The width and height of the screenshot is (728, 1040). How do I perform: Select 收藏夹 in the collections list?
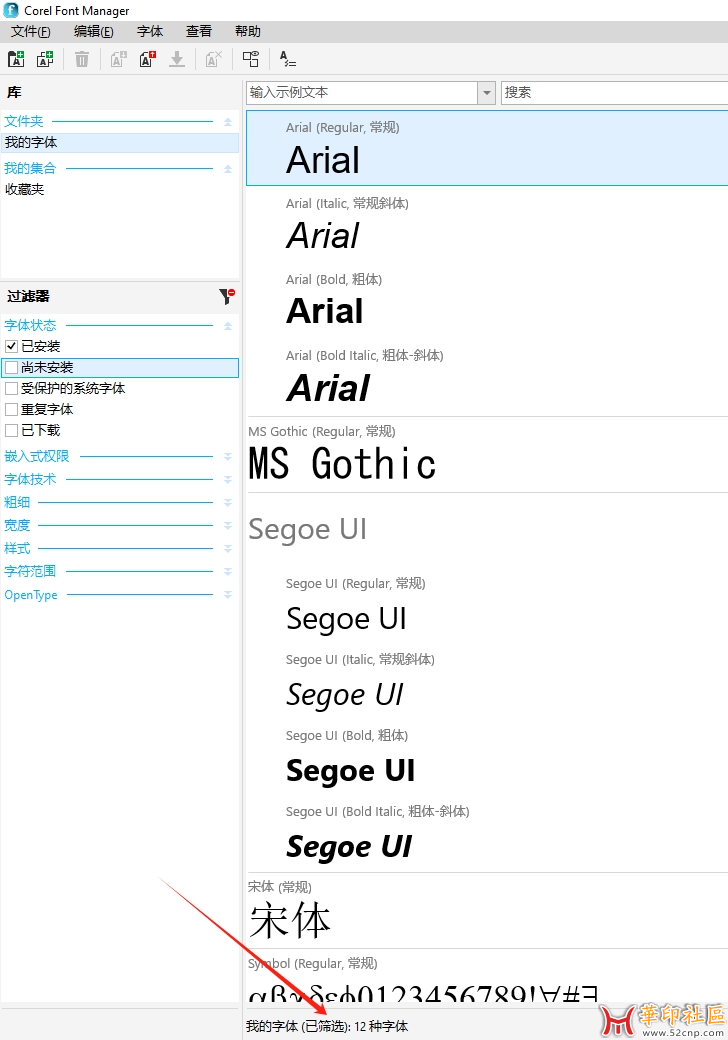click(x=25, y=189)
